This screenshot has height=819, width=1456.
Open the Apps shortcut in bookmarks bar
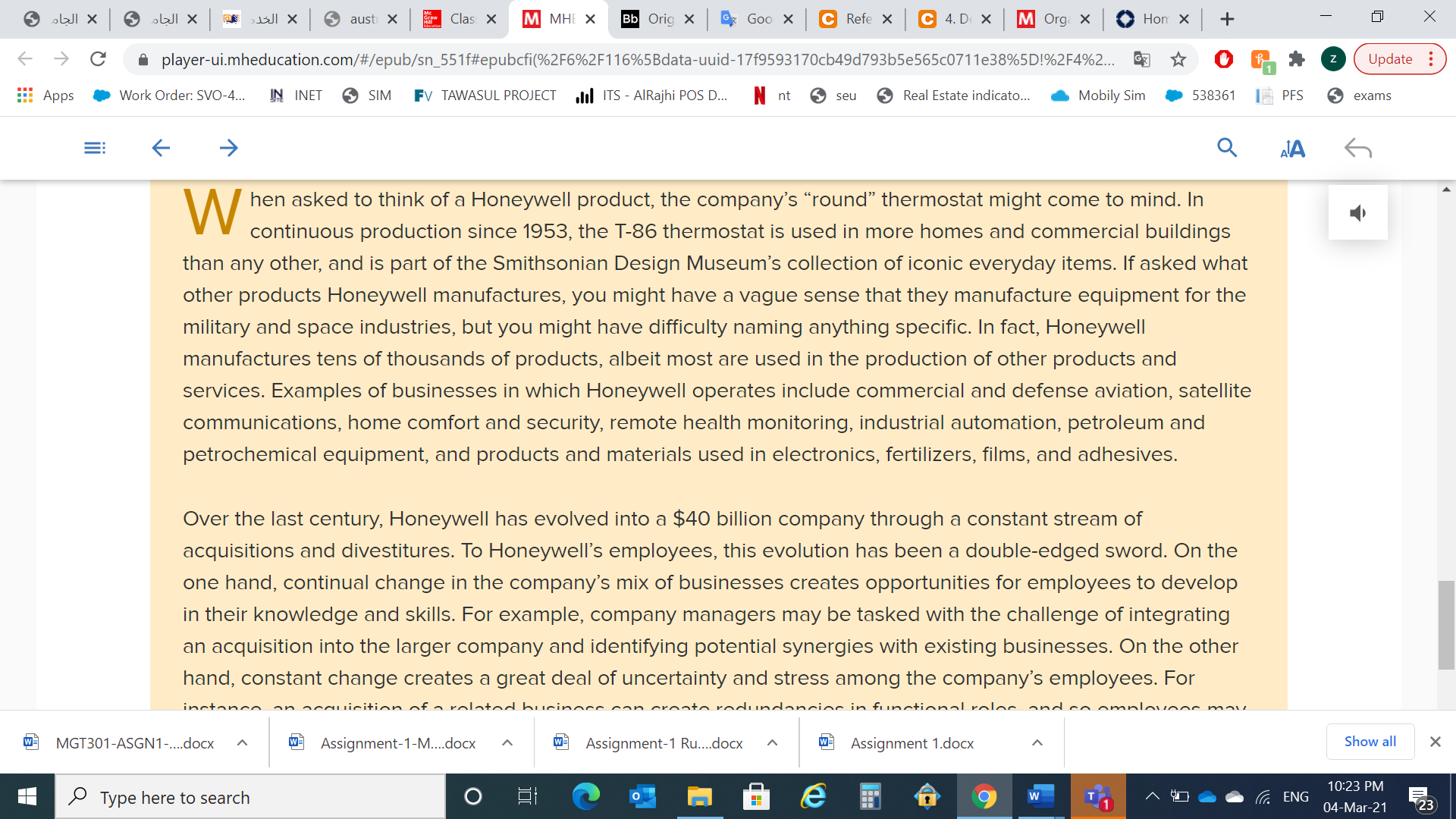click(x=45, y=96)
